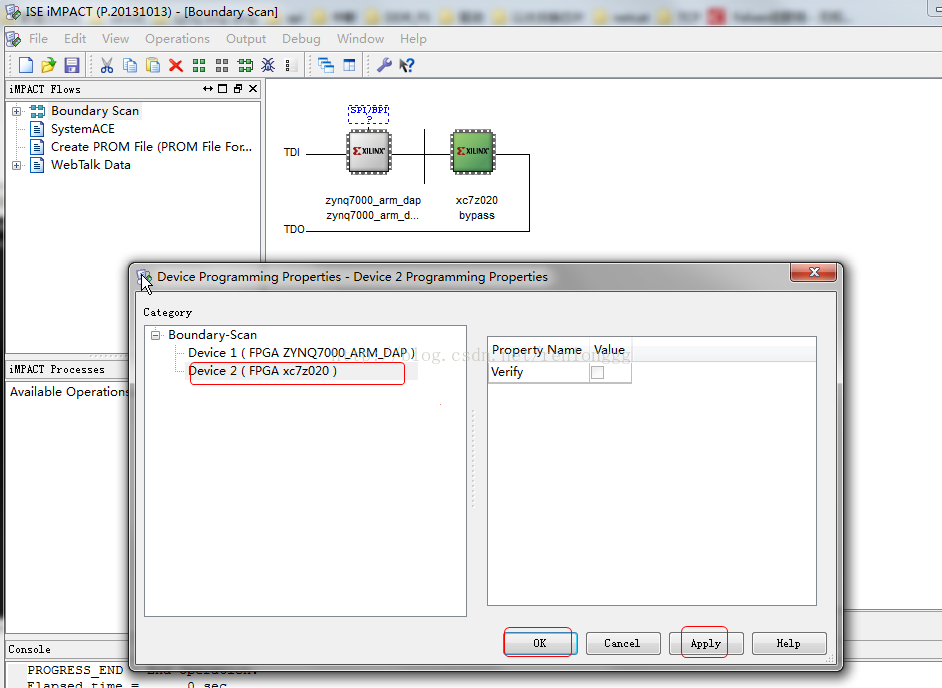This screenshot has height=688, width=942.
Task: Expand the Boundary Scan flow node
Action: tap(16, 111)
